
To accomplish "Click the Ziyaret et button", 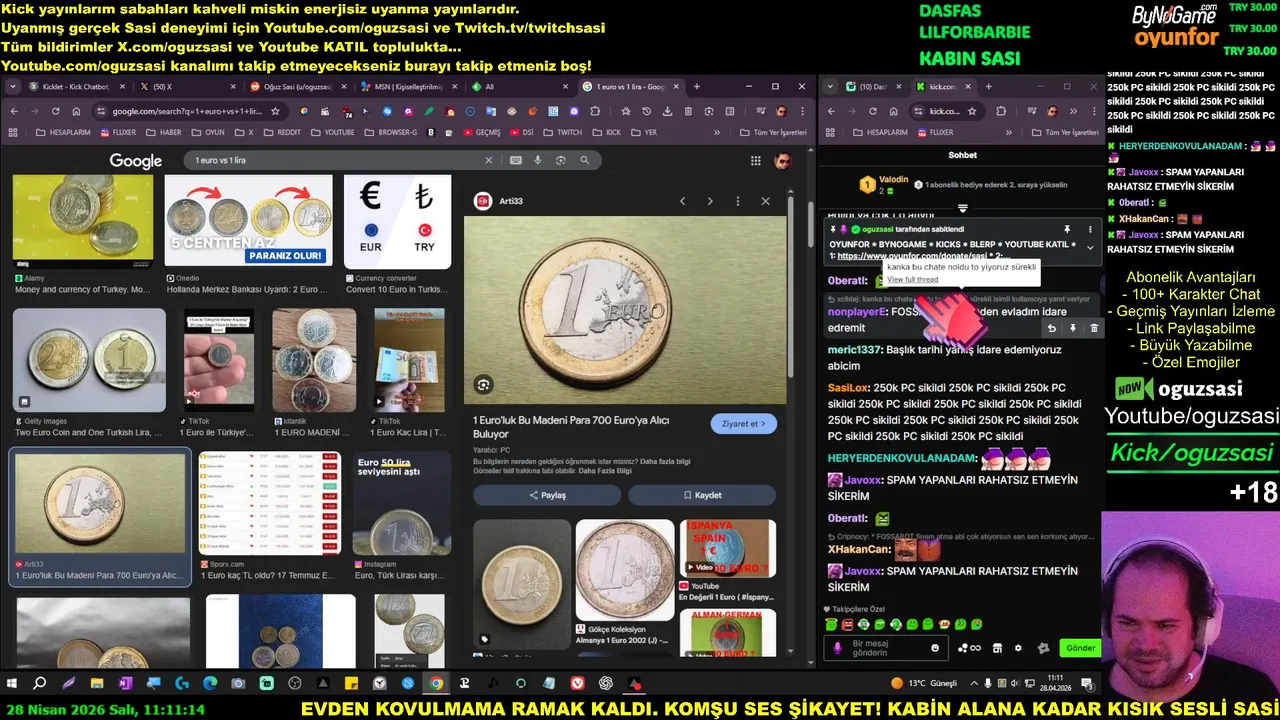I will click(743, 424).
